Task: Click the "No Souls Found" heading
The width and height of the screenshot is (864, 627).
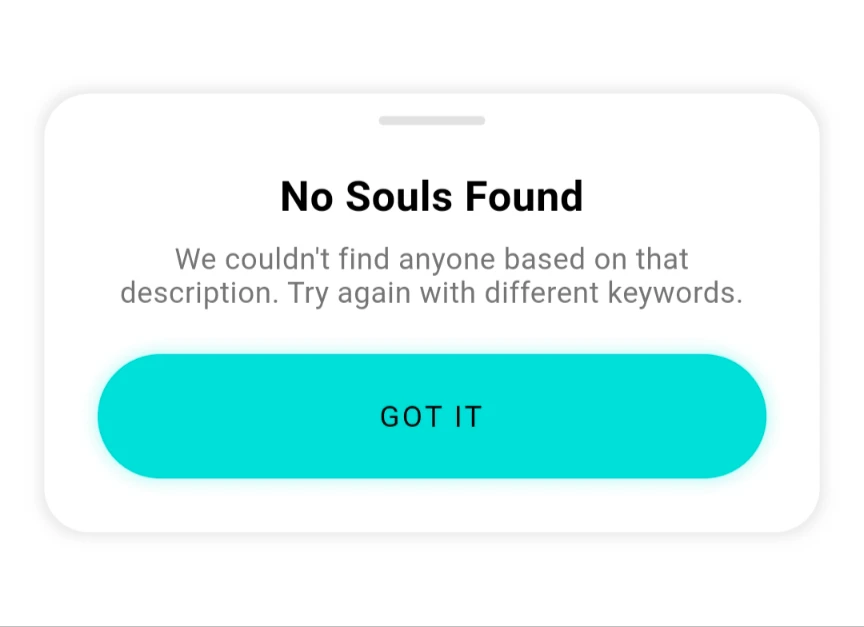Action: (431, 196)
